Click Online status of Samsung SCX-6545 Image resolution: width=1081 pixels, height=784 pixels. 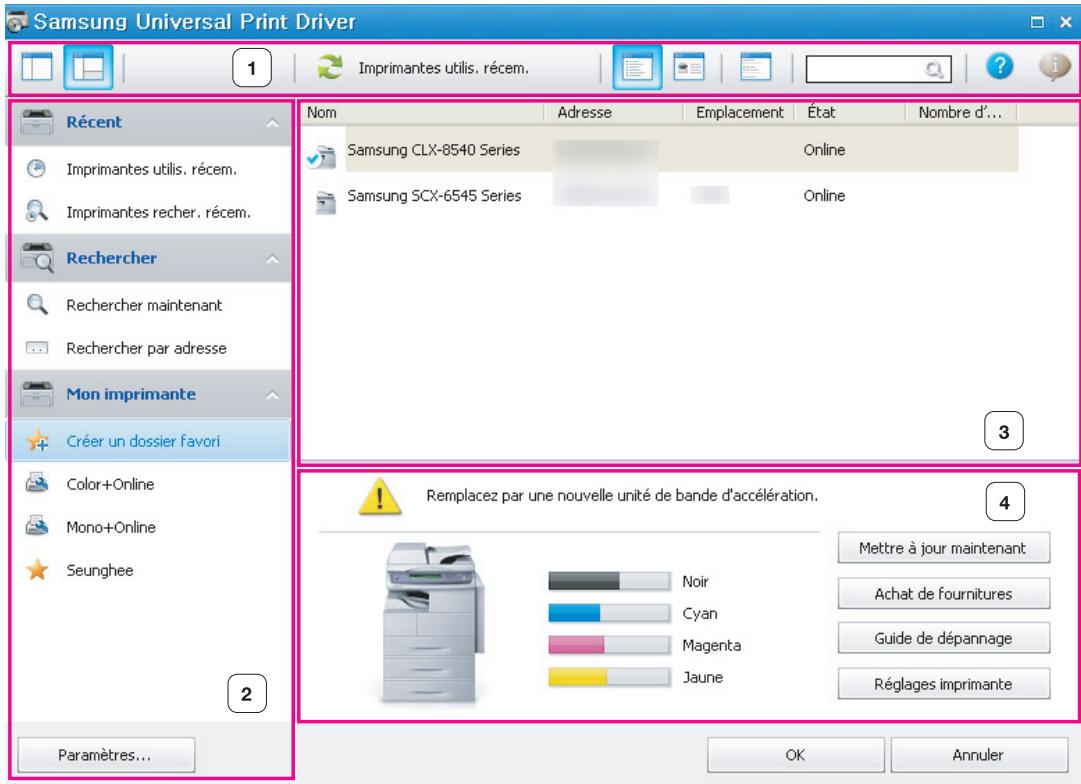824,195
